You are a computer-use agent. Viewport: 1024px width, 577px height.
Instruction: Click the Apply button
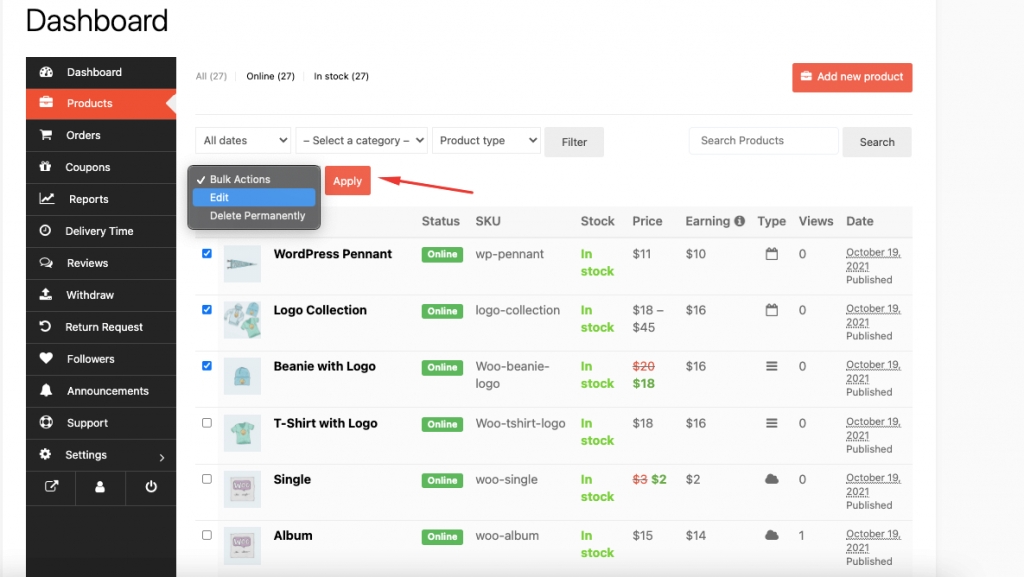point(347,181)
